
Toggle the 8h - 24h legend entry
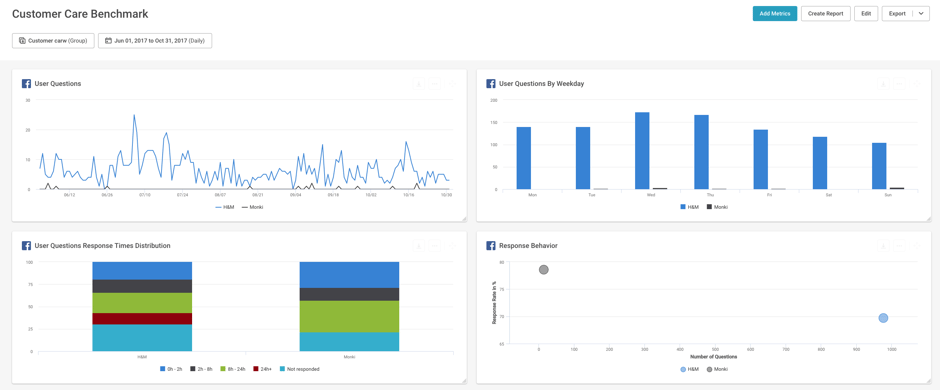pos(234,369)
